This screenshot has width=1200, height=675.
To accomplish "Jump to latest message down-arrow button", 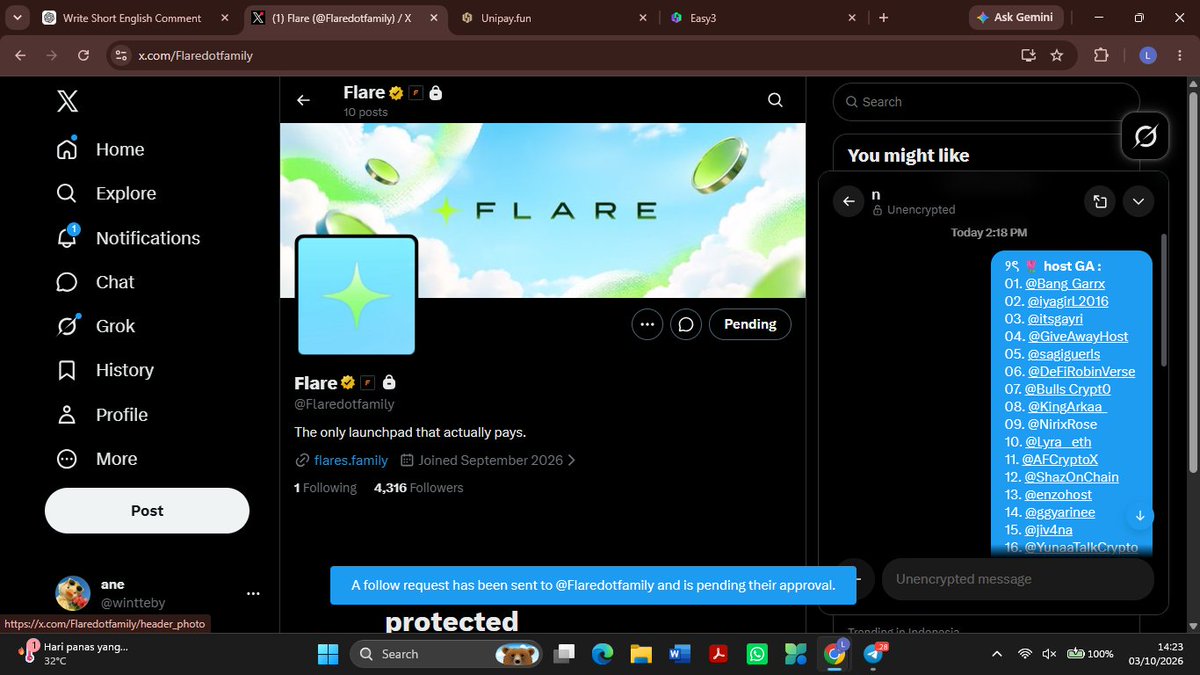I will tap(1139, 516).
